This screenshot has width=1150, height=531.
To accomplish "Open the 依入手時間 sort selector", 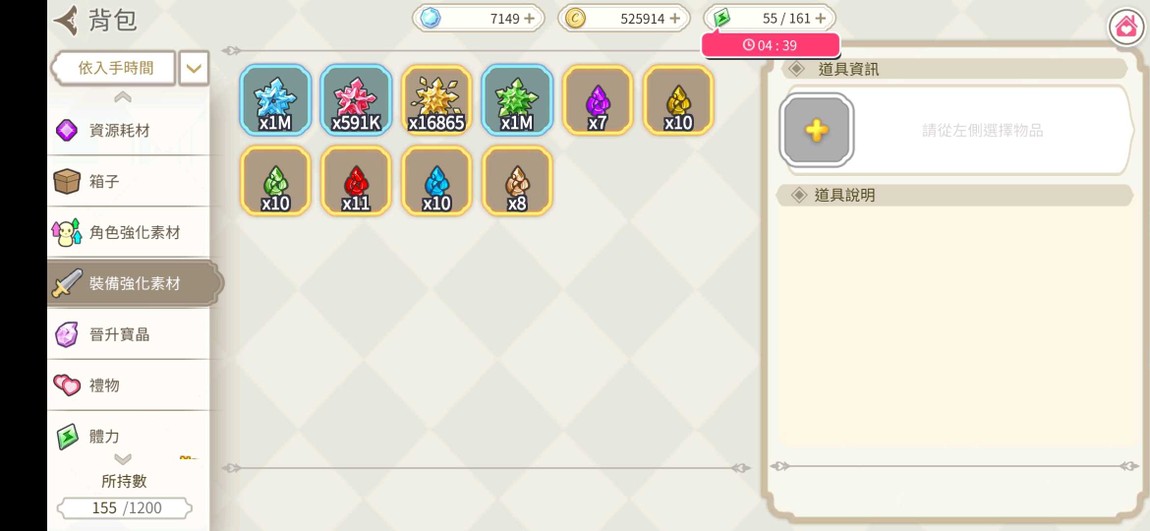I will pos(114,68).
